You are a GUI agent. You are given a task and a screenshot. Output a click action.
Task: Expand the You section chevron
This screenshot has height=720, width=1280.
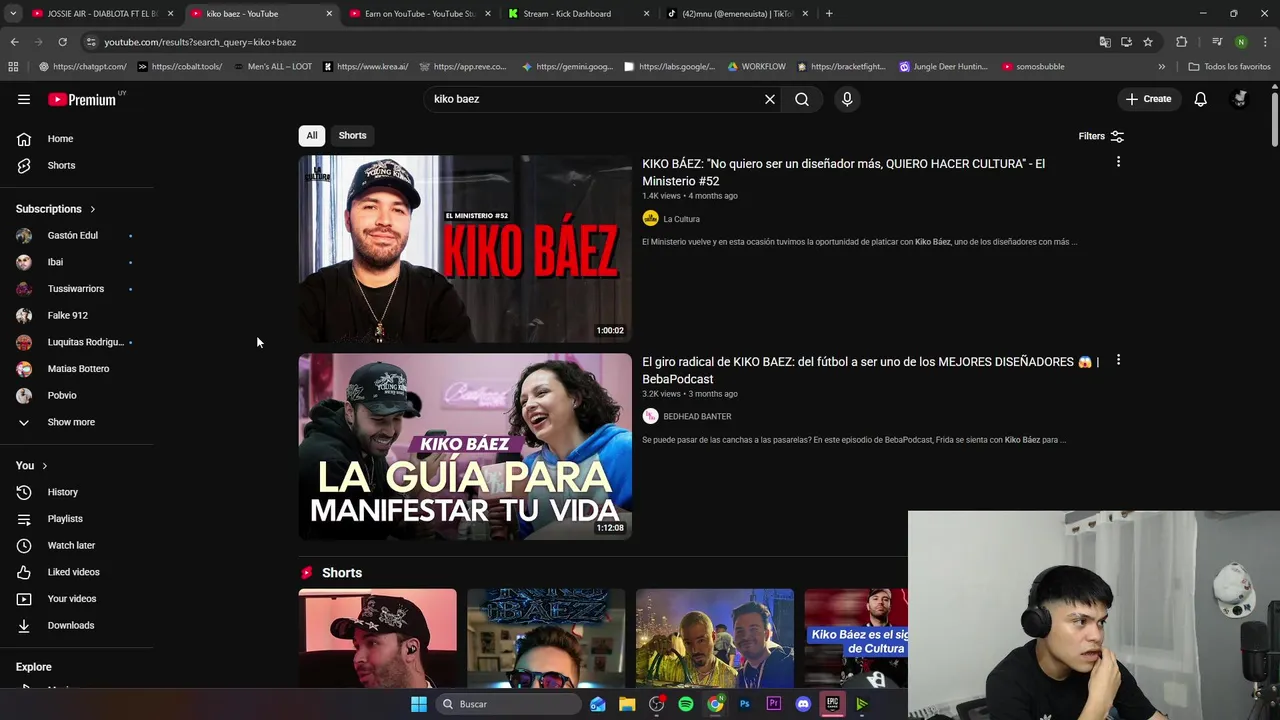click(x=44, y=466)
